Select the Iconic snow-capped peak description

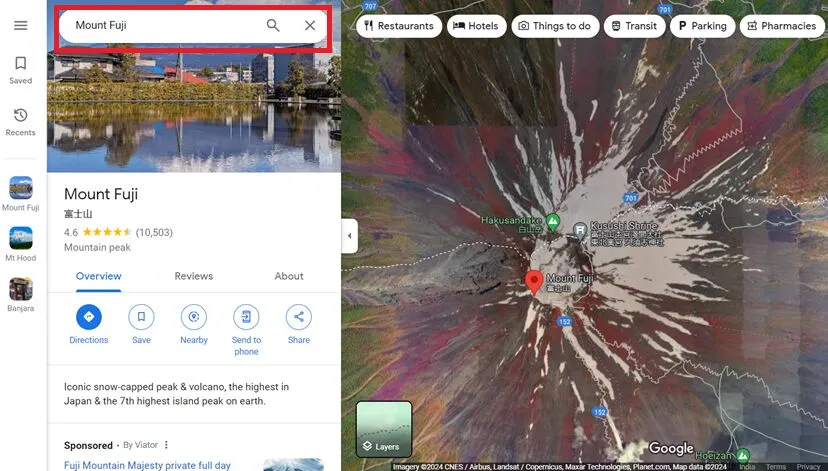click(176, 394)
